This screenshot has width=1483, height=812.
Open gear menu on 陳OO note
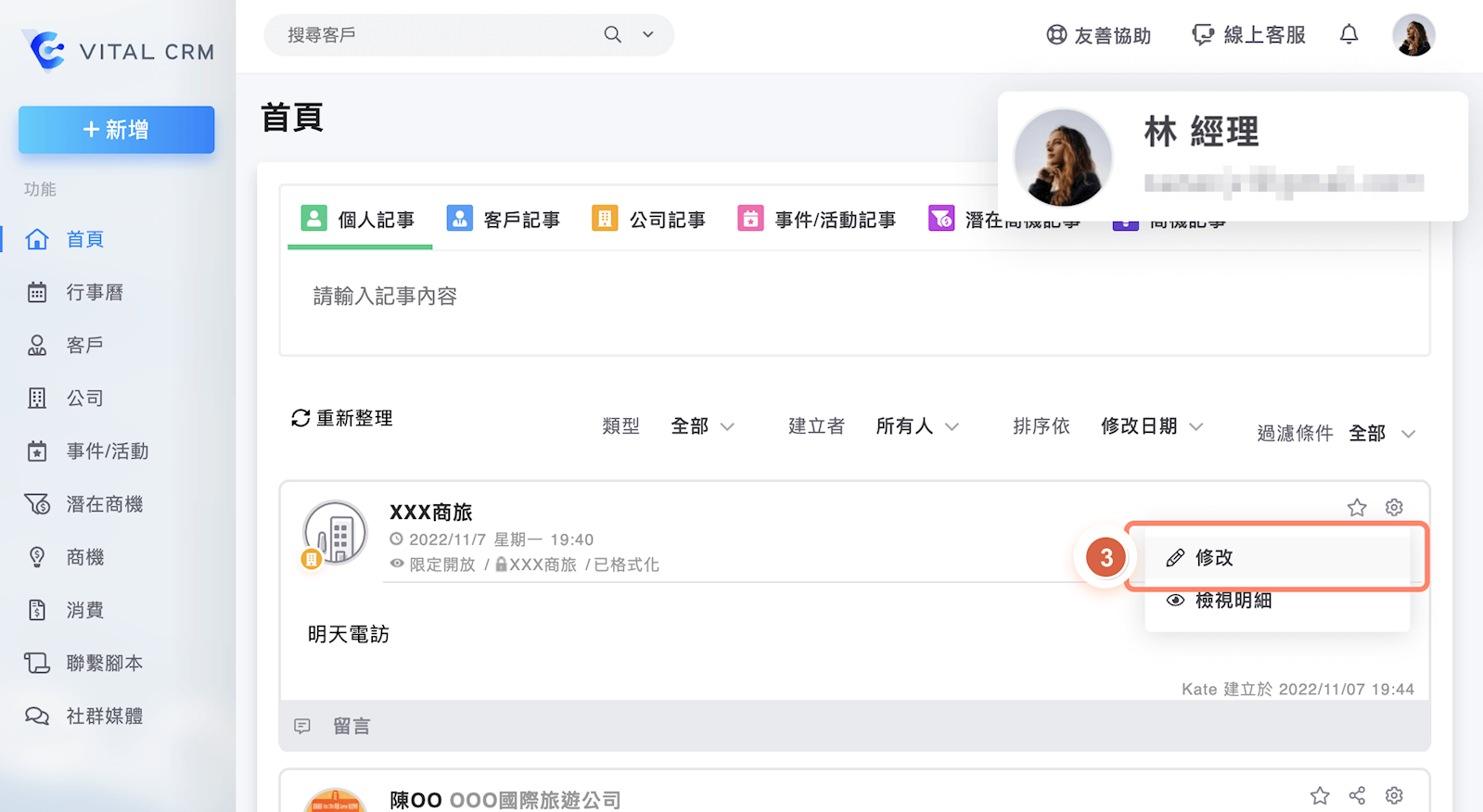tap(1394, 795)
